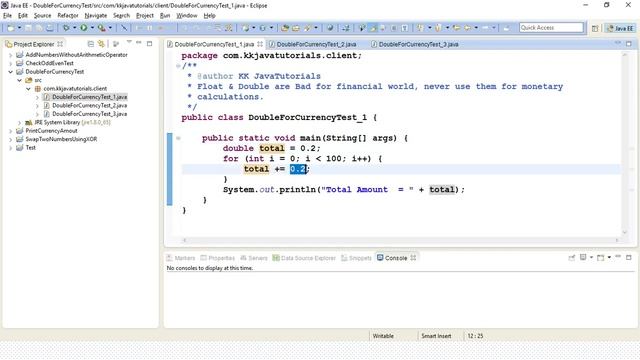This screenshot has width=640, height=360.
Task: Collapse the DoubleForCurrencyTest project
Action: tap(11, 72)
